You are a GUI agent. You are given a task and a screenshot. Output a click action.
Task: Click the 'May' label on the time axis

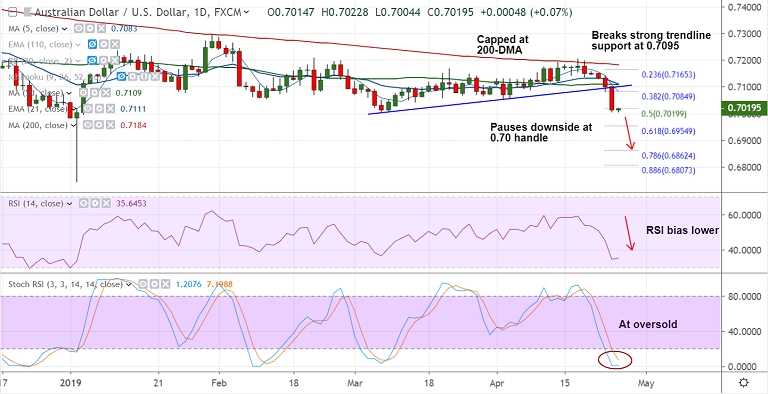646,382
